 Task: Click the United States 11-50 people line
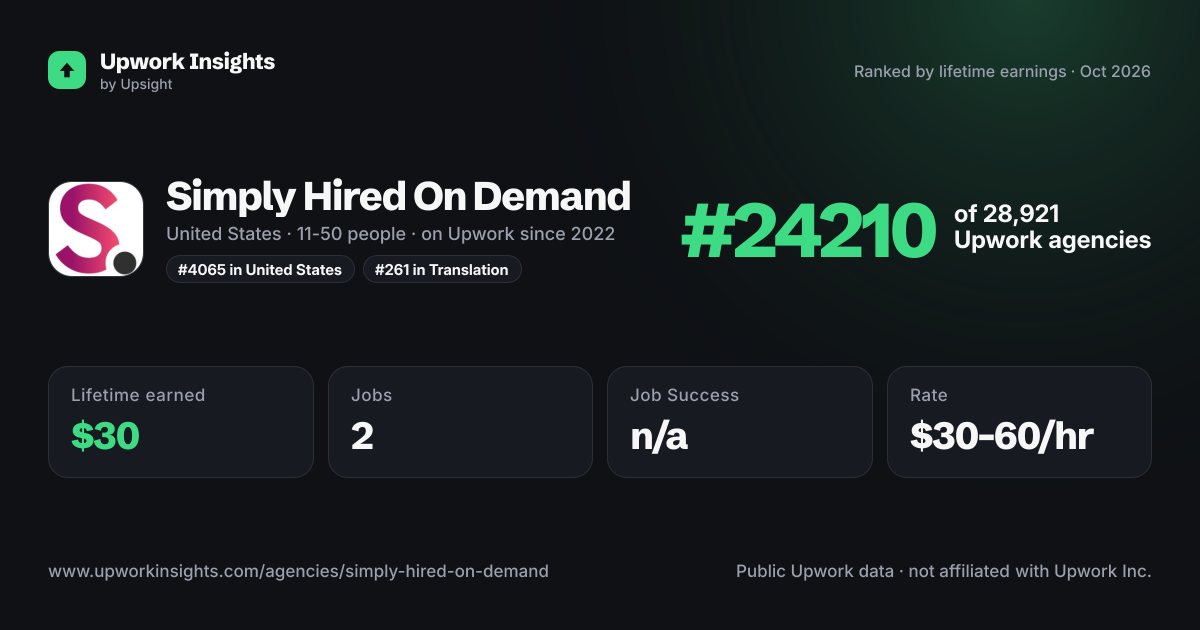[x=390, y=234]
